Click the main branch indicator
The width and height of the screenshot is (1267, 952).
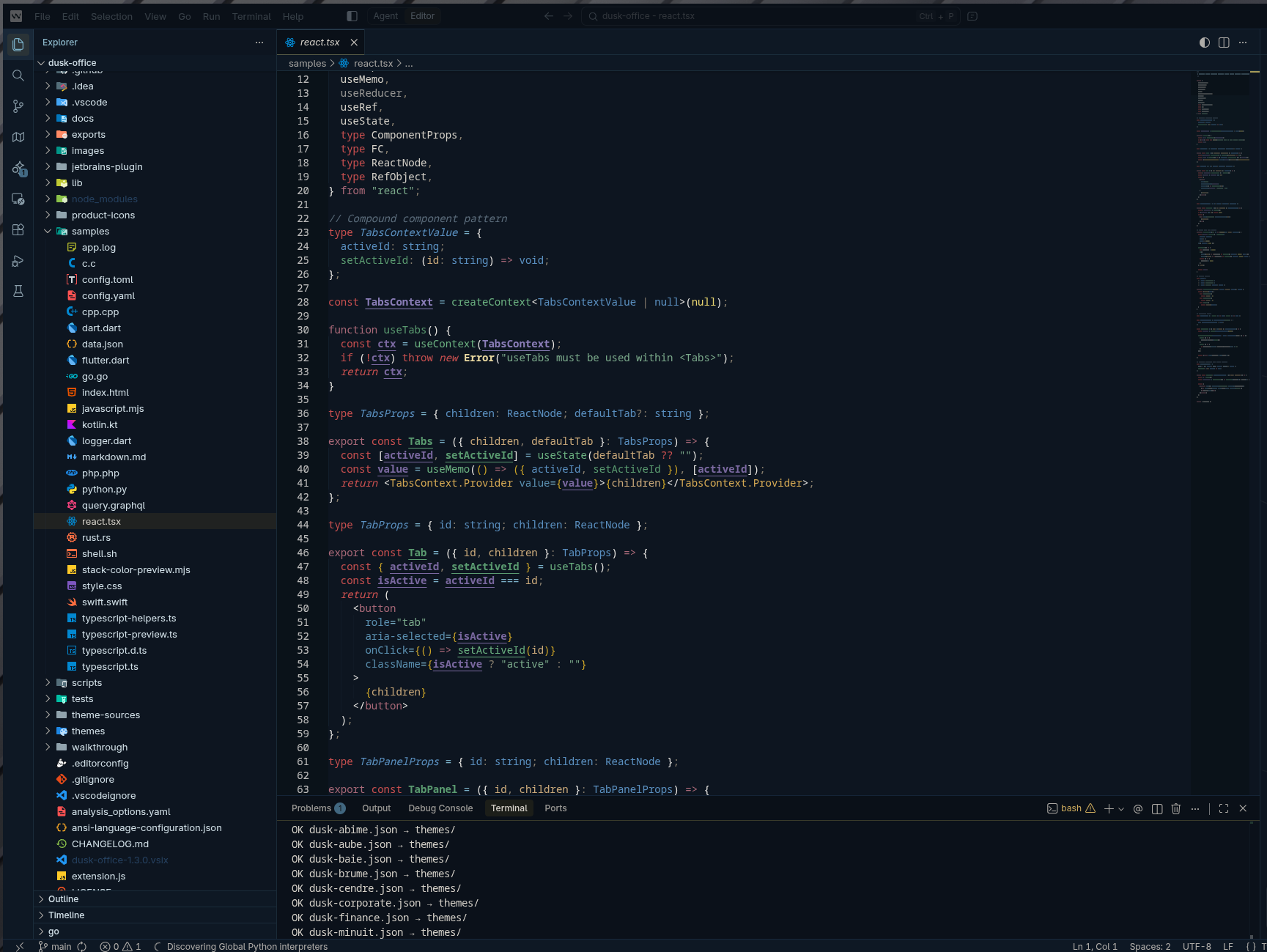(55, 946)
